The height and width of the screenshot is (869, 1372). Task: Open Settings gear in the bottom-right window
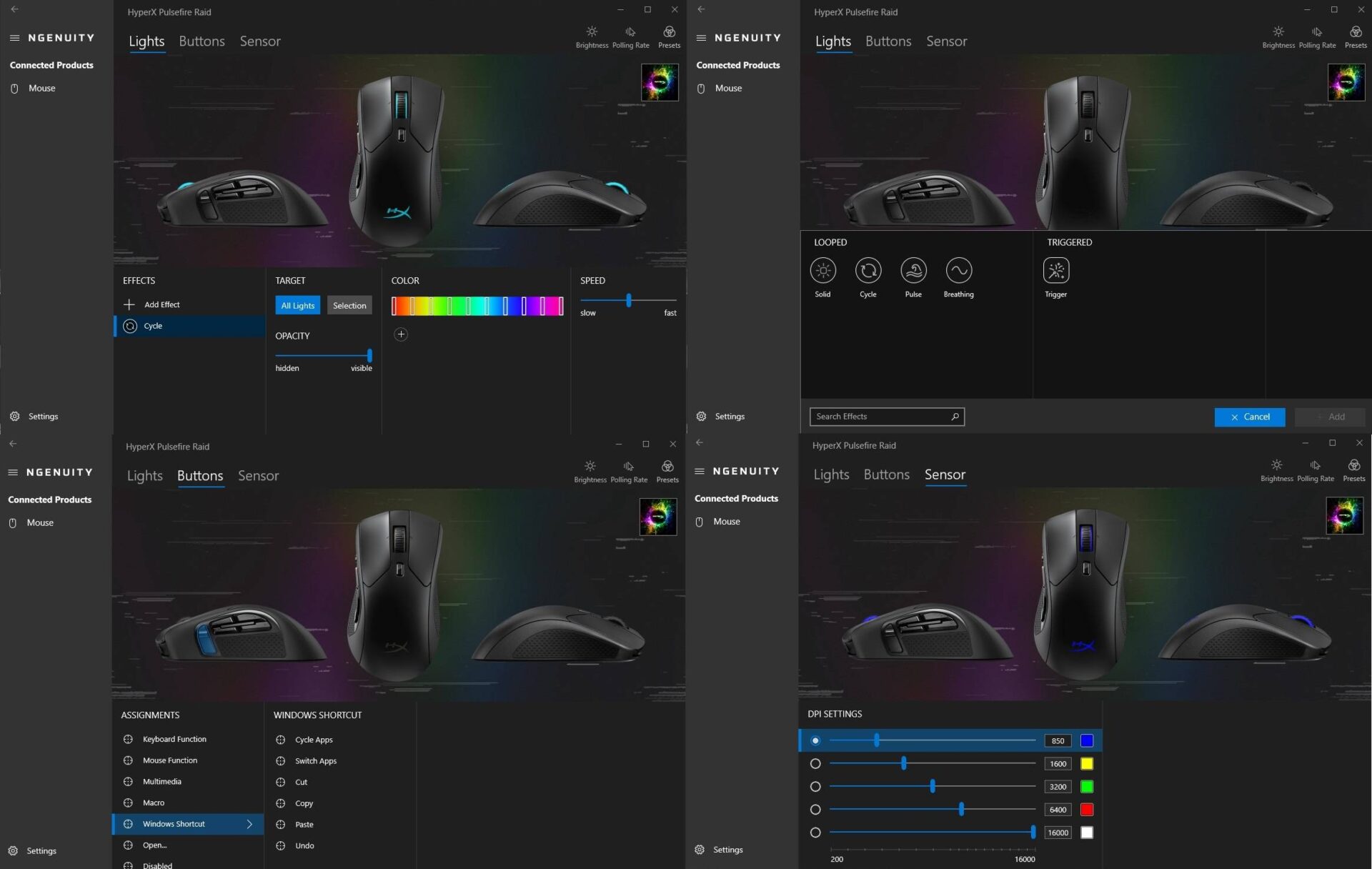click(700, 850)
